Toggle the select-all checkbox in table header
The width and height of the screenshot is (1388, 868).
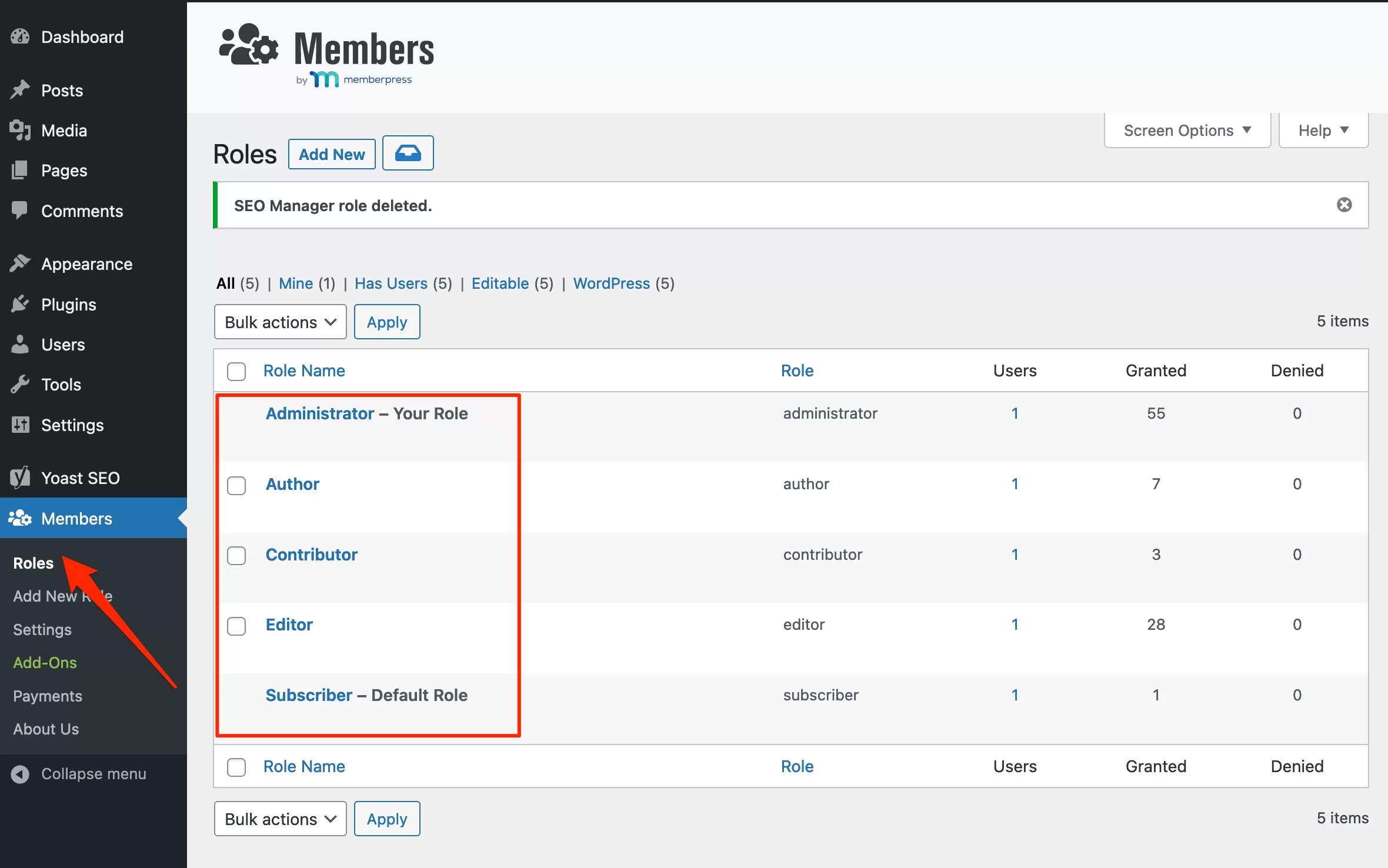236,371
